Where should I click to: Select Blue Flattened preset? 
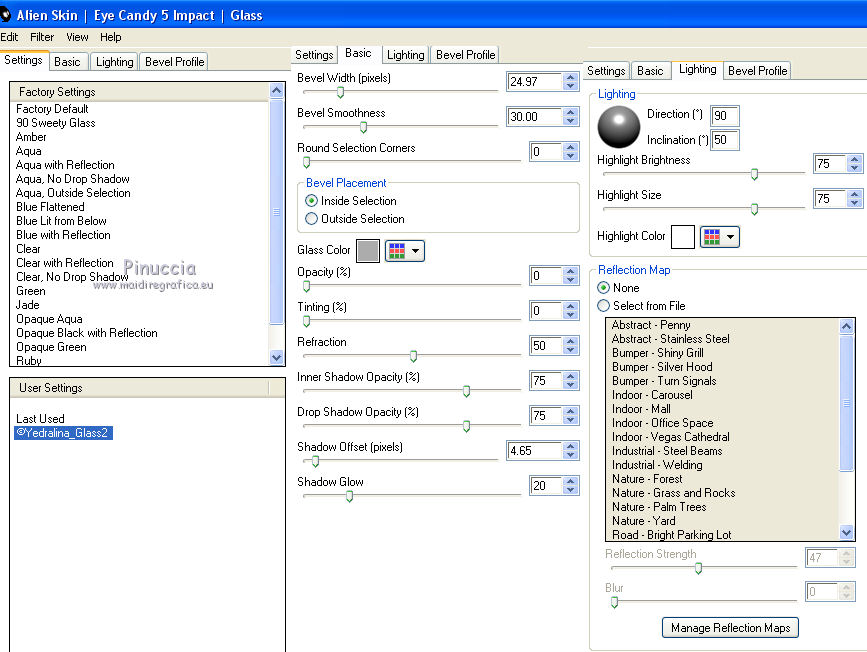click(50, 207)
